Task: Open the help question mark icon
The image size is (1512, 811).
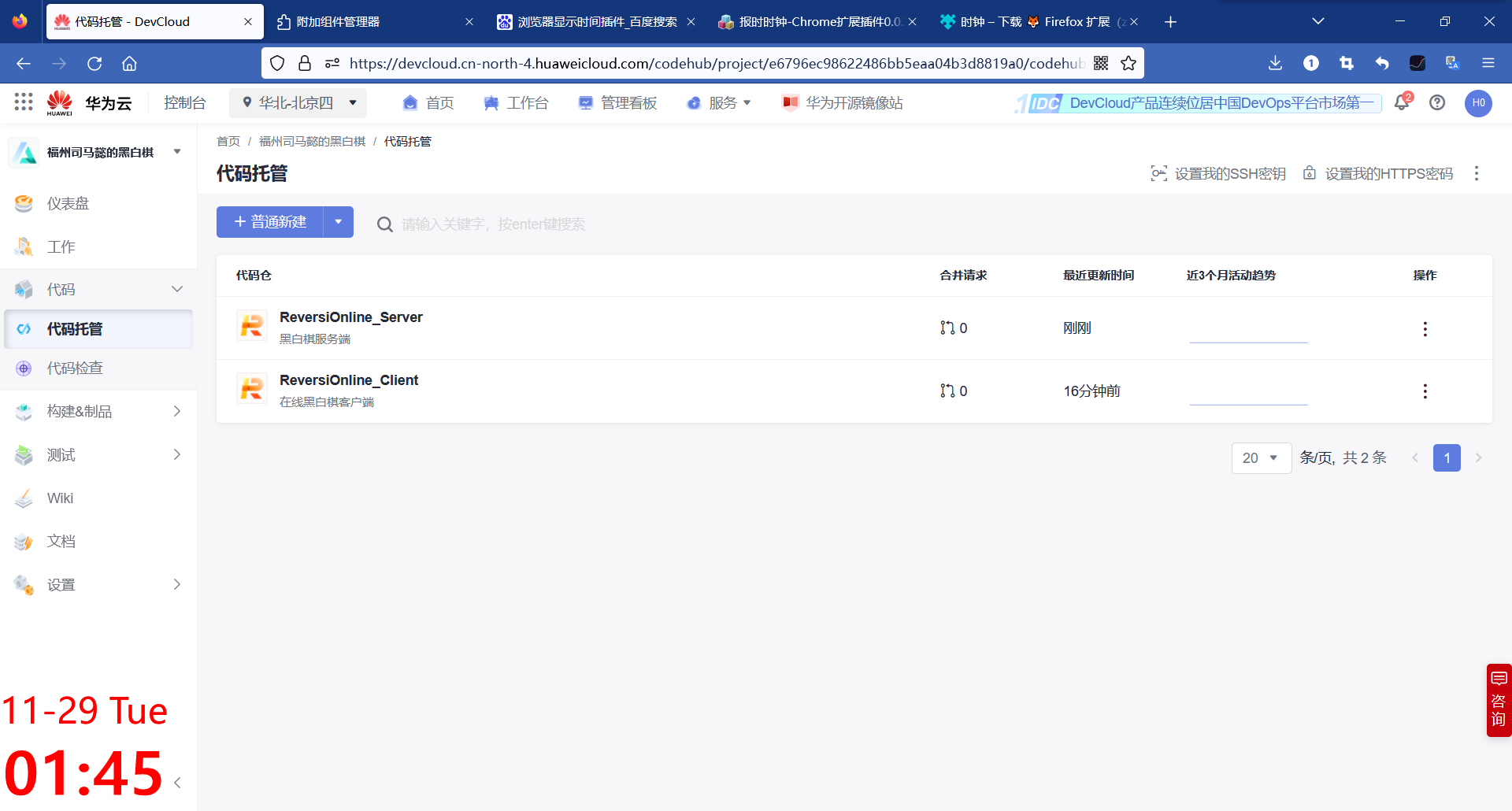Action: [x=1437, y=102]
